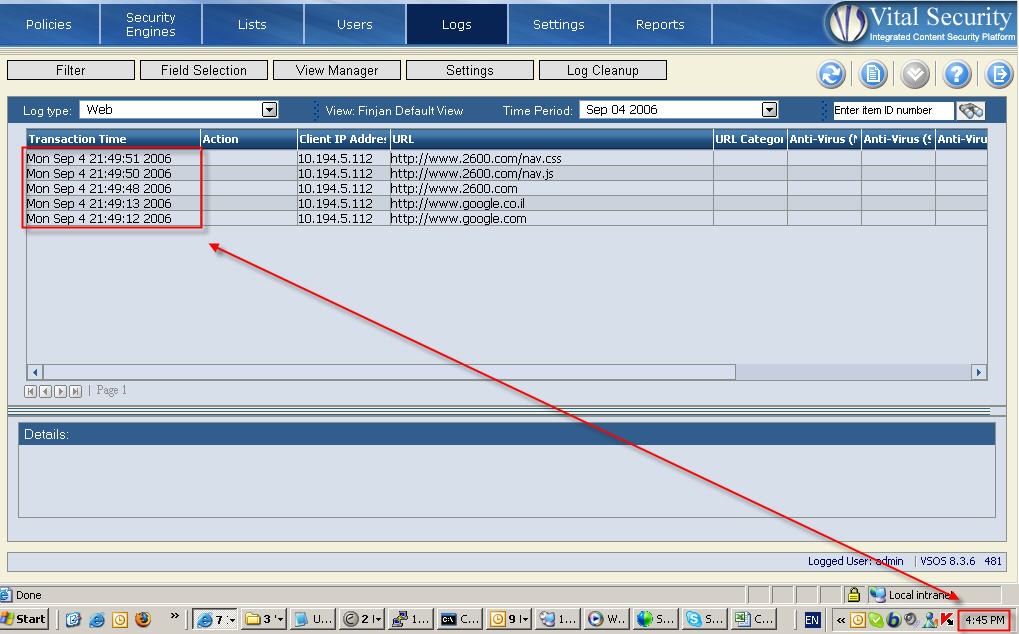Image resolution: width=1019 pixels, height=634 pixels.
Task: Click the Enter item ID number field
Action: [892, 110]
